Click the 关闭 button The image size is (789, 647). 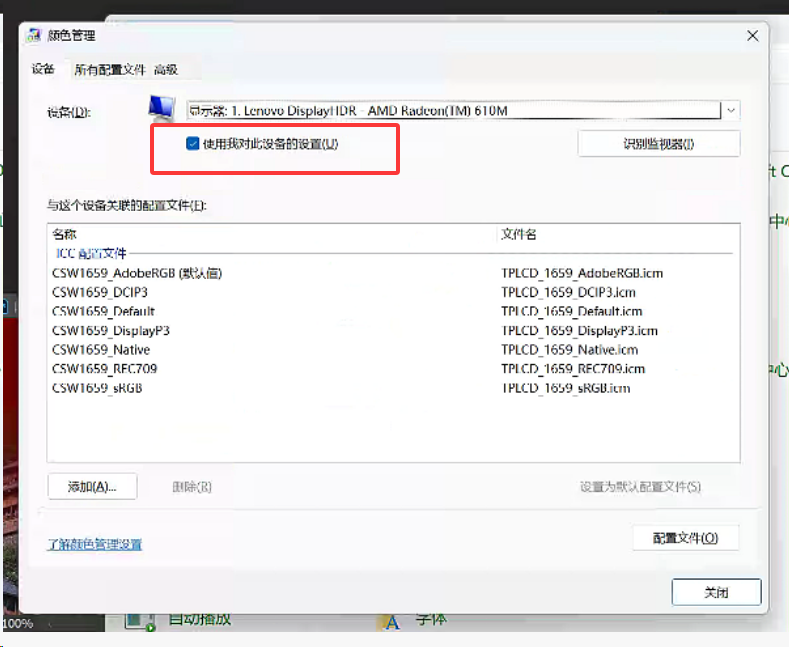(x=716, y=592)
